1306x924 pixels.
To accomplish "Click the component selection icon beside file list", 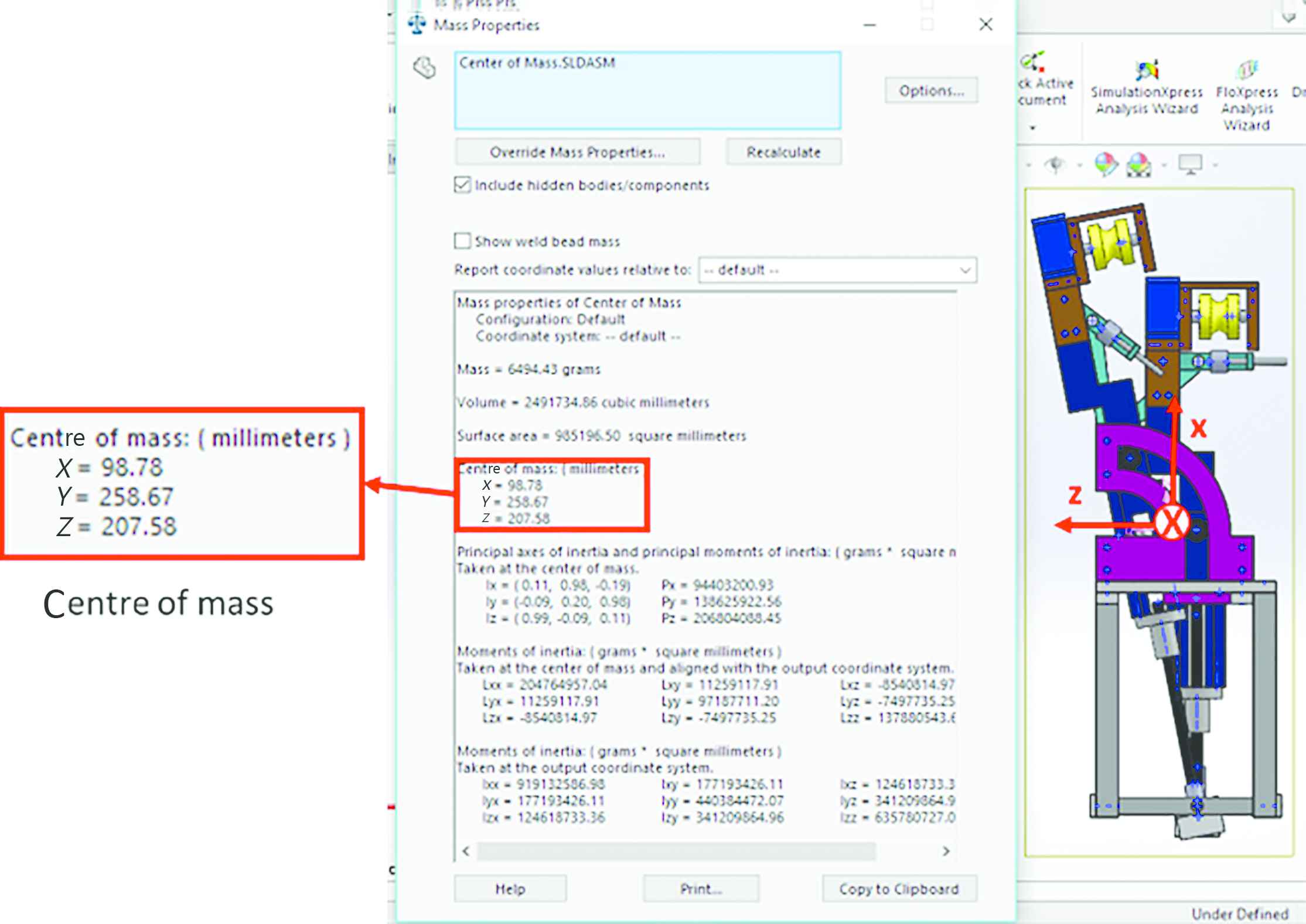I will (x=424, y=67).
